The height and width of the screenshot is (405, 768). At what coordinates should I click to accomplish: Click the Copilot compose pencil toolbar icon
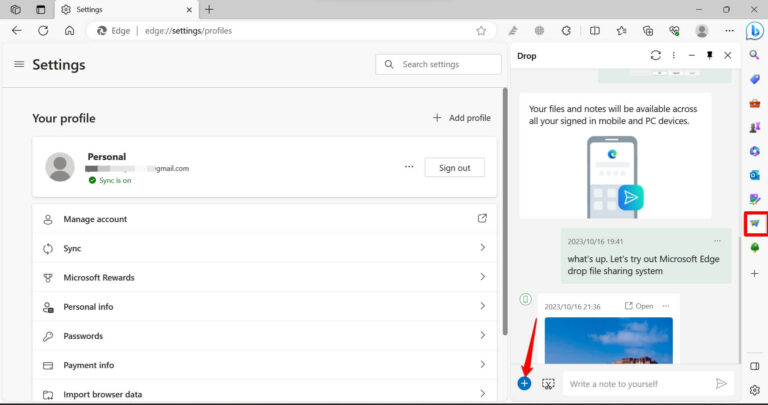[x=512, y=31]
